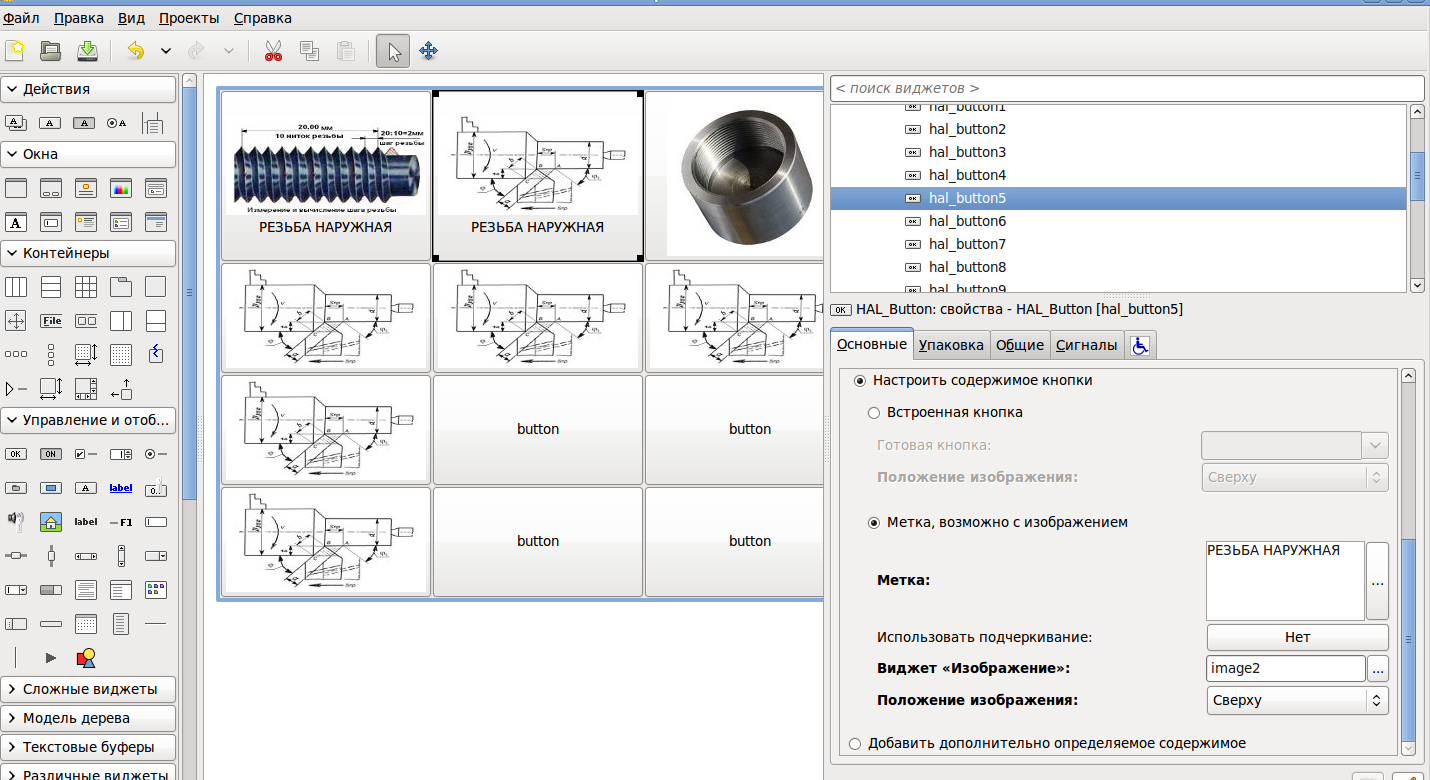1430x780 pixels.
Task: Collapse the Контейнеры palette section
Action: pyautogui.click(x=89, y=253)
